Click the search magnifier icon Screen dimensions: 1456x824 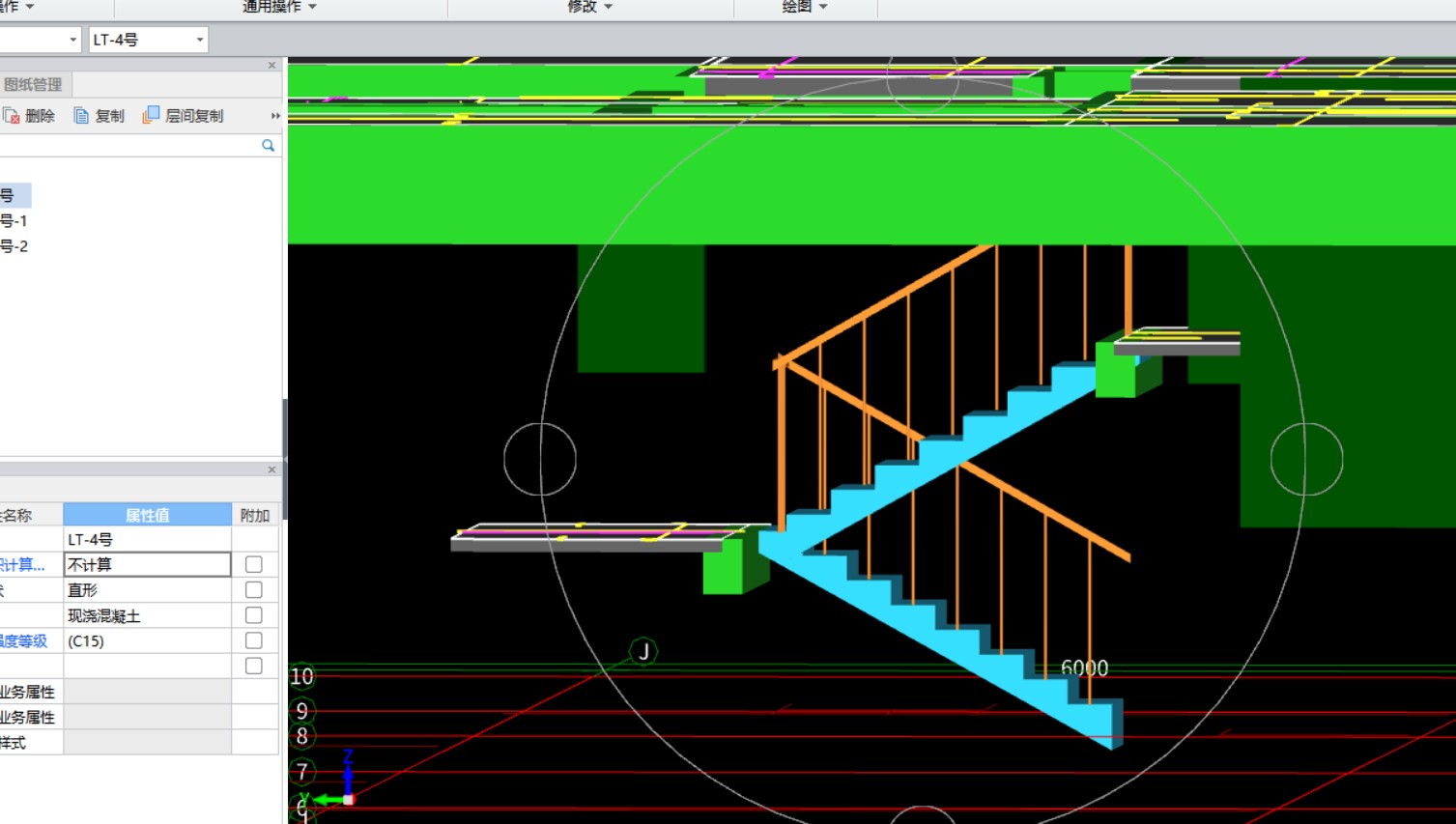[268, 145]
